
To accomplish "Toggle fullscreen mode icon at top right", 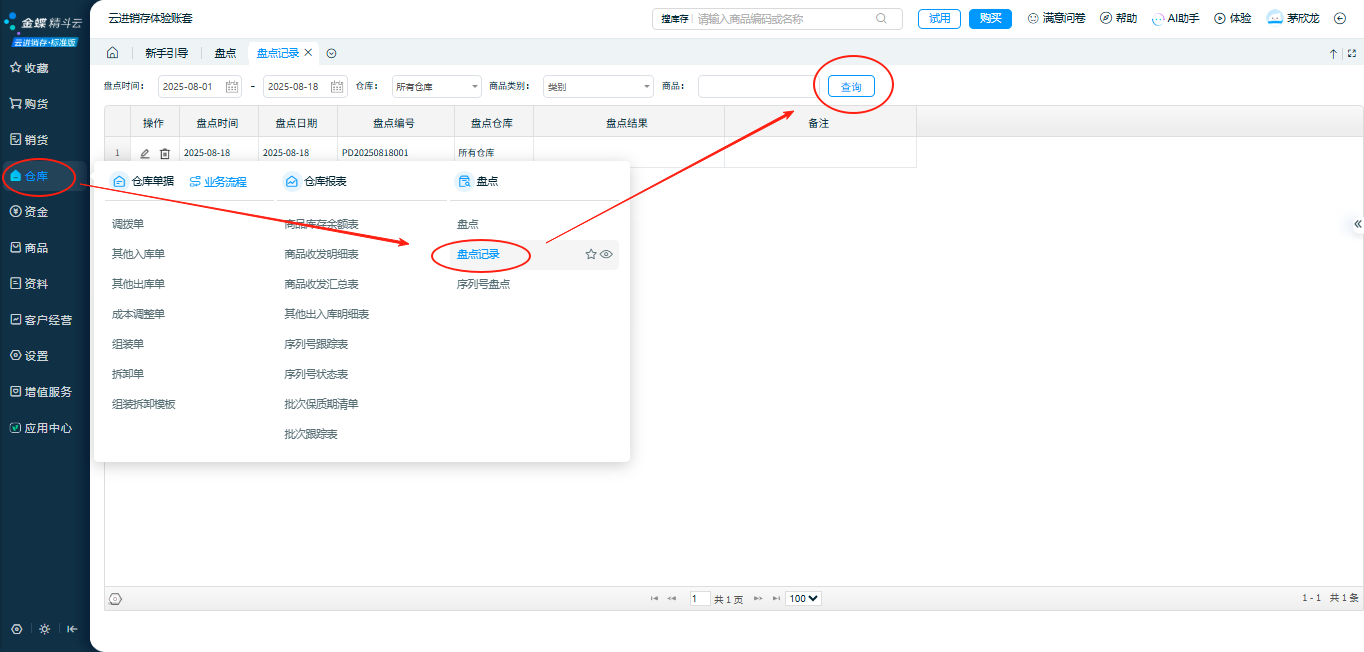I will pyautogui.click(x=1352, y=54).
